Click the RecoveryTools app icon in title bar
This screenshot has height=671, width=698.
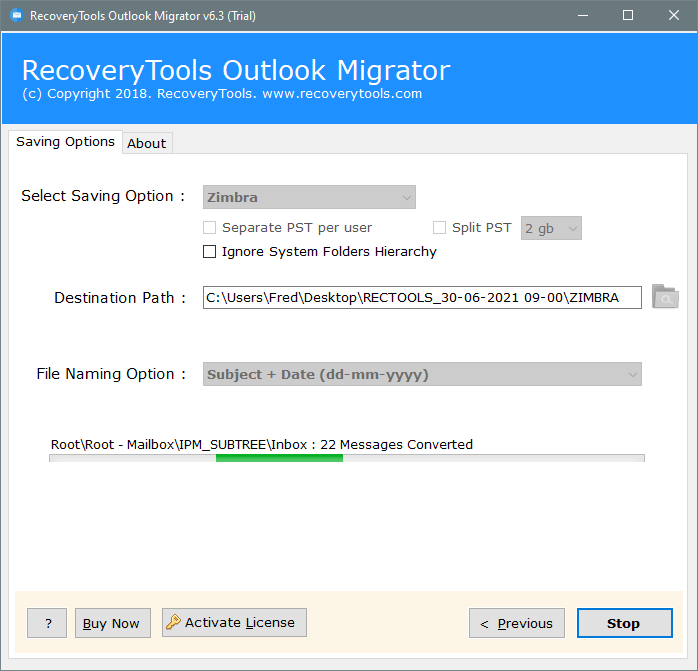point(17,16)
